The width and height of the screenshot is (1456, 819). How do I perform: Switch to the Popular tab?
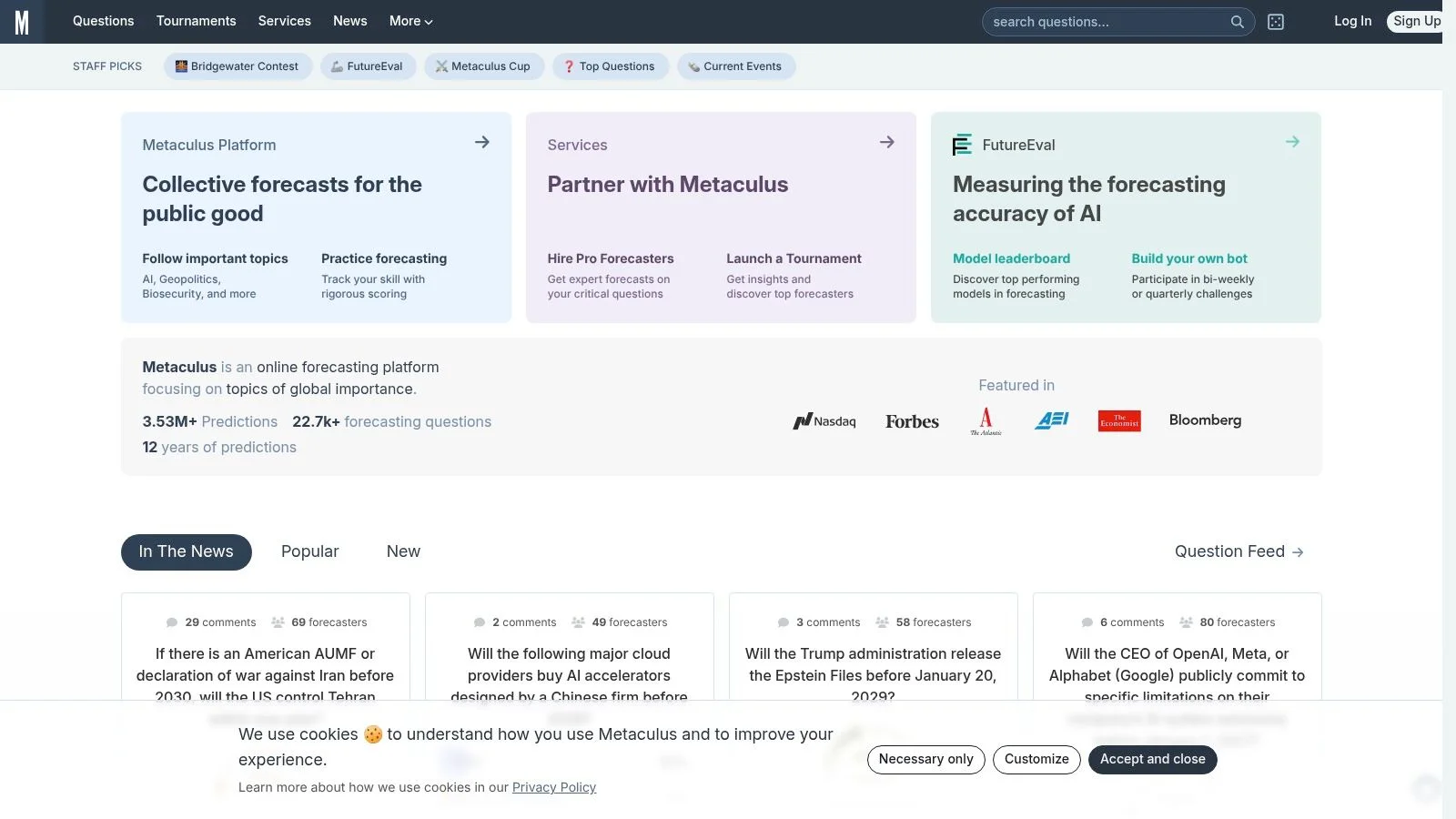coord(309,551)
